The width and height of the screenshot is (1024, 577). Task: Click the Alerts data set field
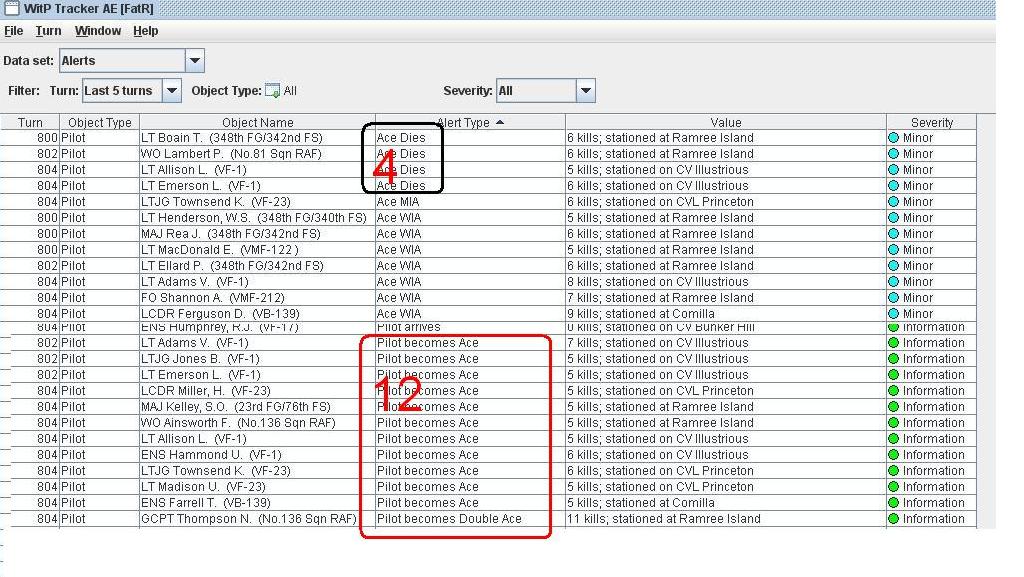click(122, 61)
